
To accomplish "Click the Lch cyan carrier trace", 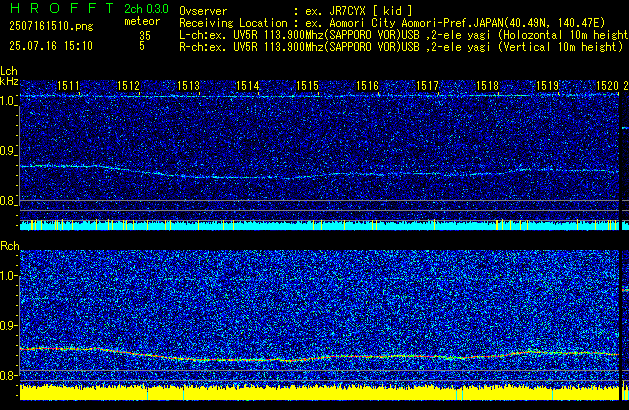I will (319, 172).
